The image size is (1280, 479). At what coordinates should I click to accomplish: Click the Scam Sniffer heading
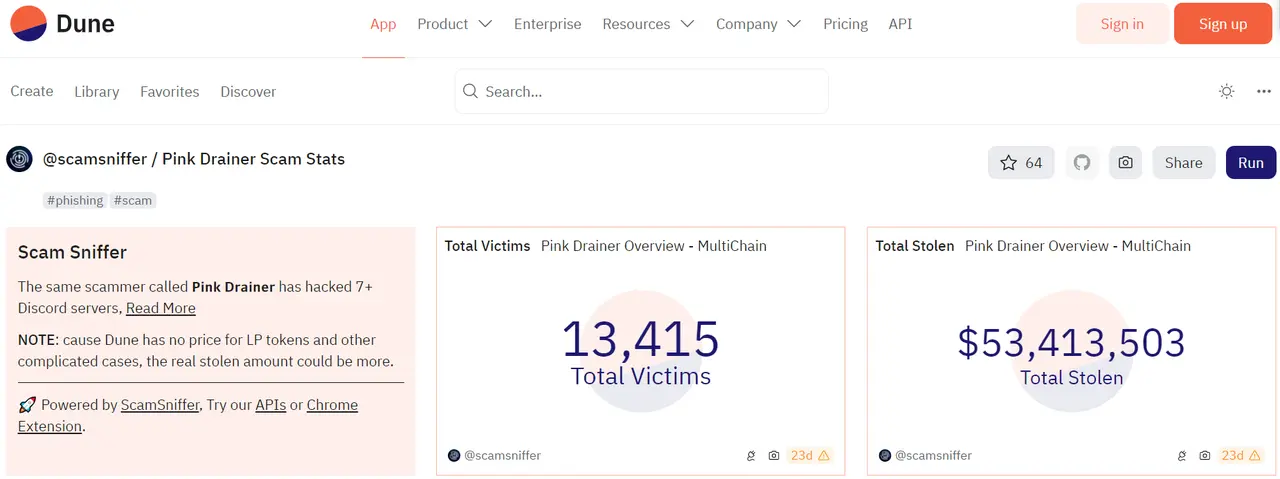(x=73, y=252)
